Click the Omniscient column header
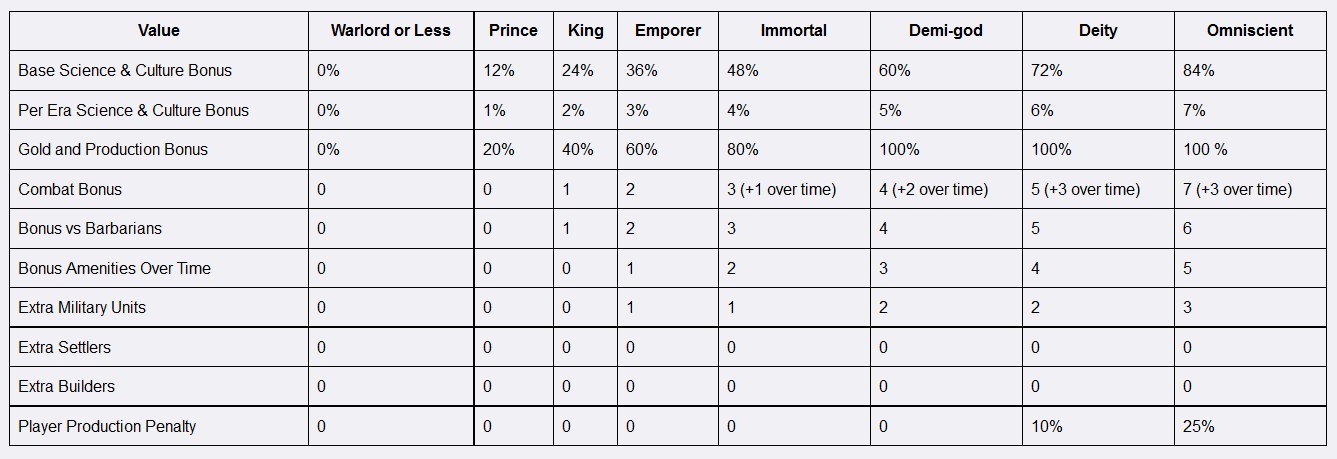1337x459 pixels. (1250, 31)
